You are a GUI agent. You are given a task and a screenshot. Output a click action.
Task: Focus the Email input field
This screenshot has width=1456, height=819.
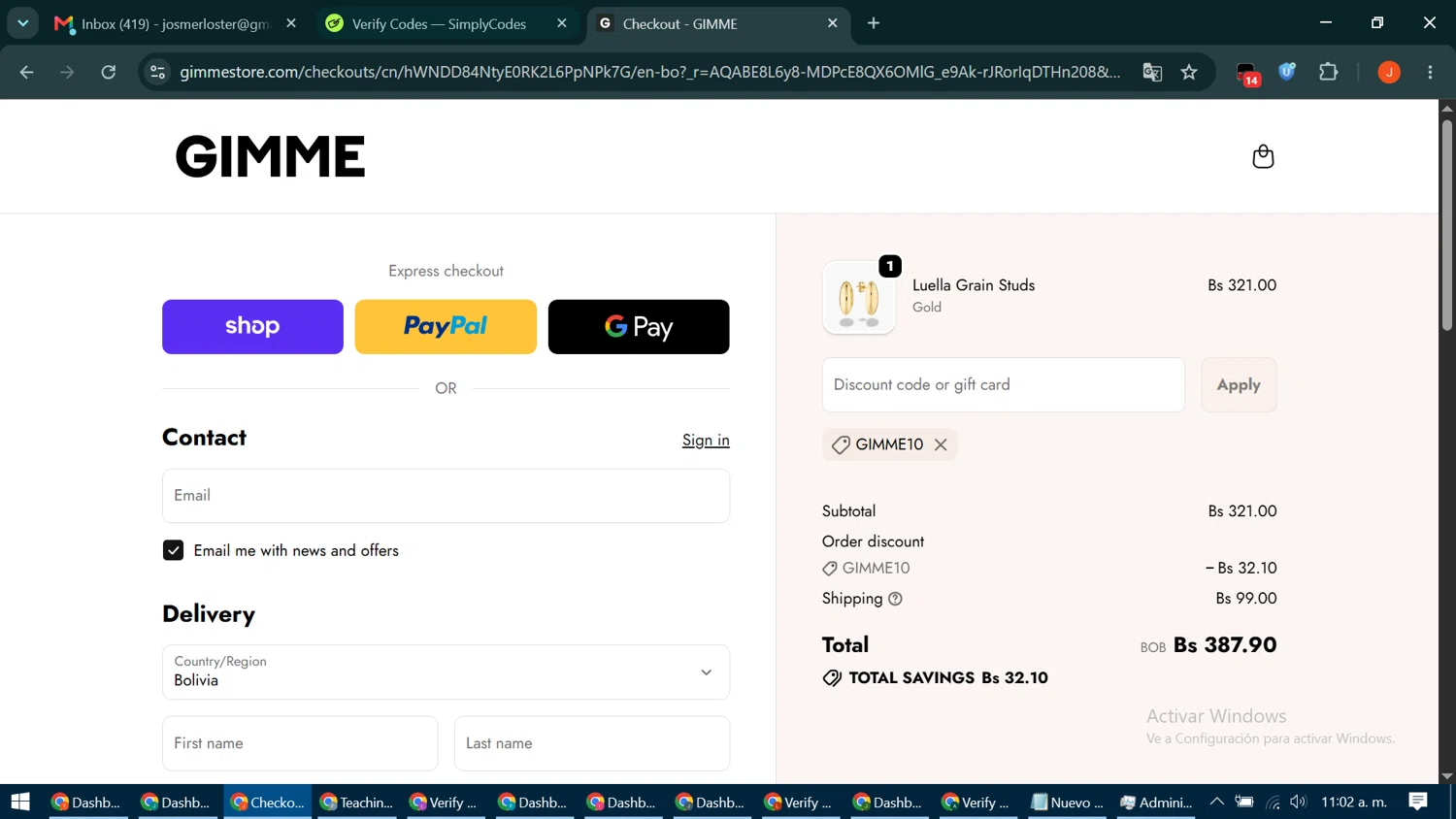[446, 496]
